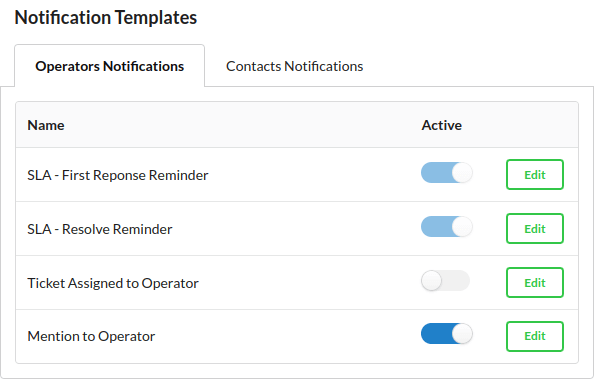Deactivate the Mention to Operator toggle
The width and height of the screenshot is (606, 390).
[x=446, y=334]
